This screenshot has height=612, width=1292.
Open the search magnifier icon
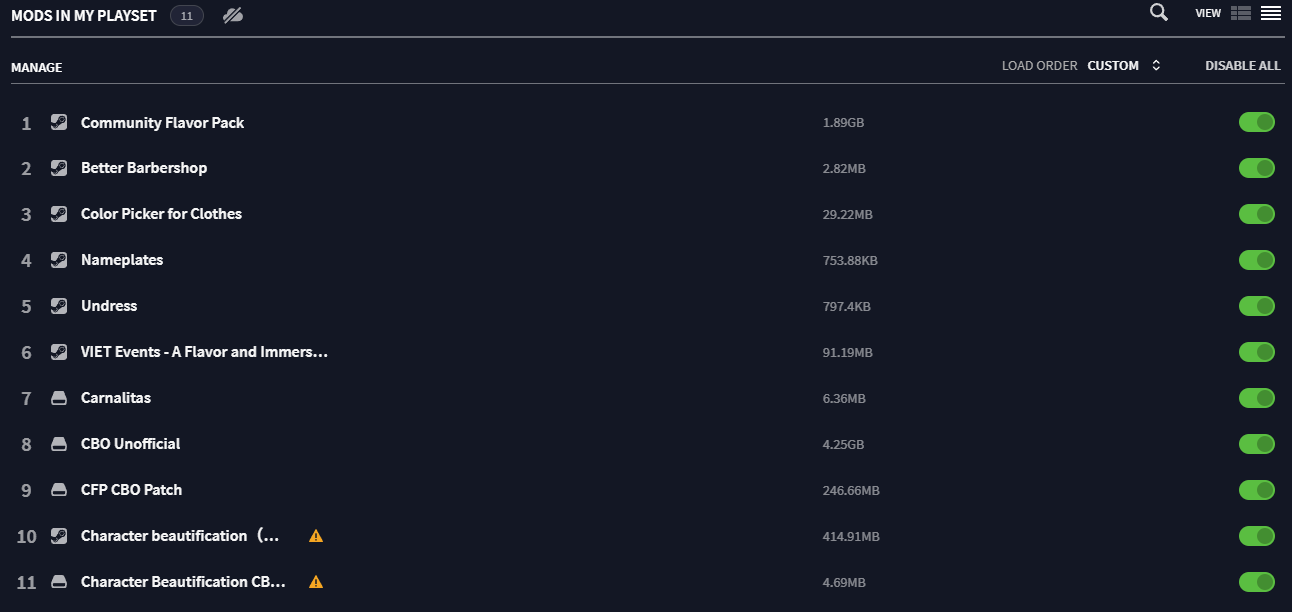tap(1159, 13)
